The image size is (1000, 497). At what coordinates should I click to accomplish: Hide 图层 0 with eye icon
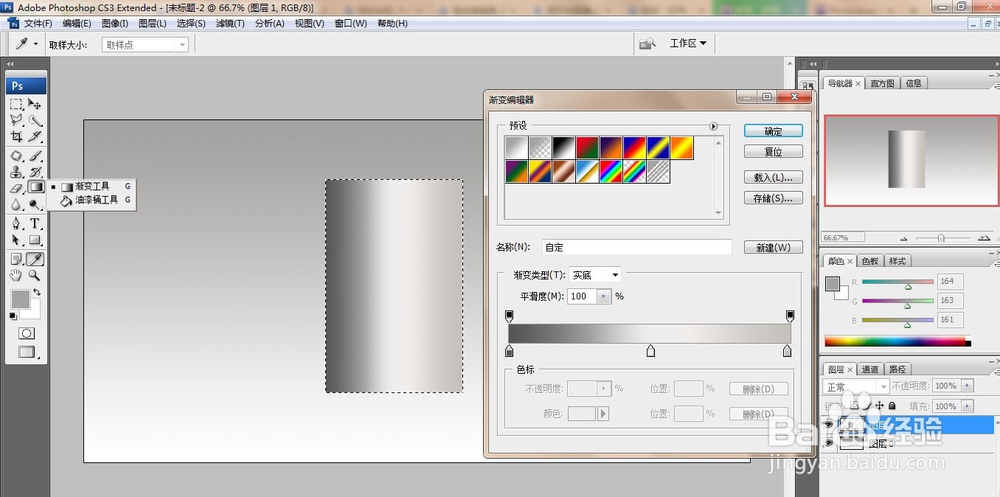[x=829, y=443]
